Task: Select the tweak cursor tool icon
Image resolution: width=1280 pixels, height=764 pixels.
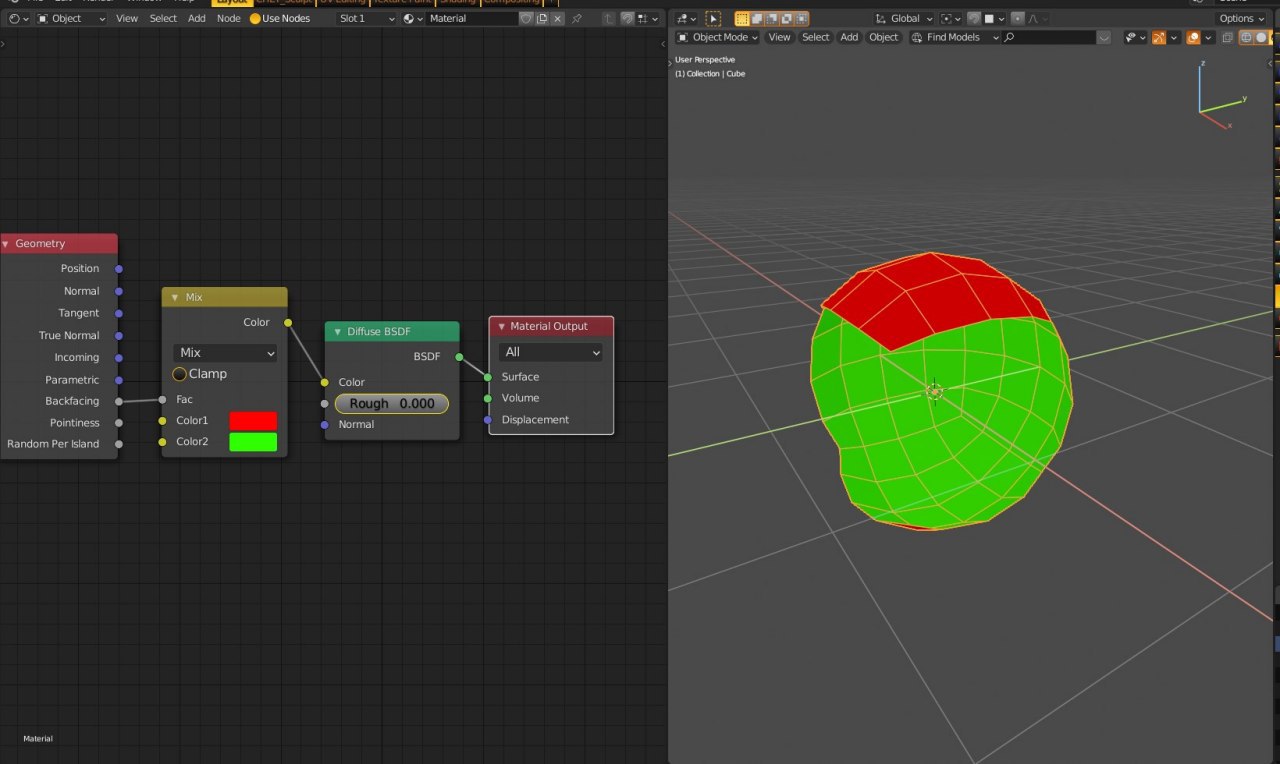Action: point(712,19)
